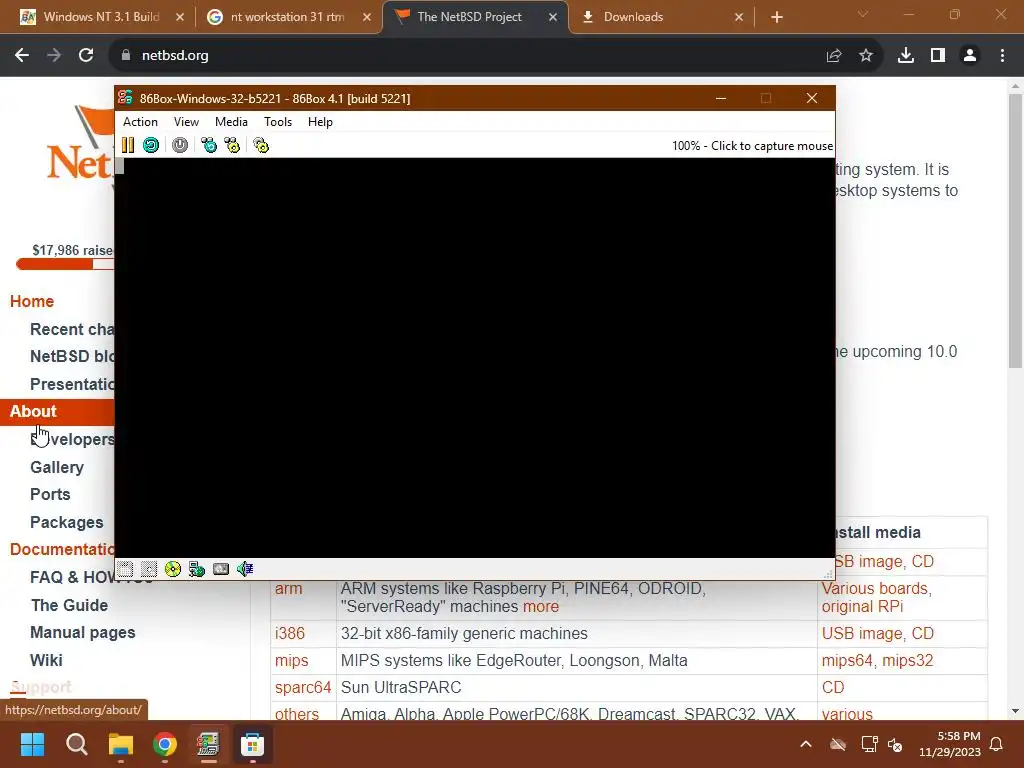Click 86Box taskbar icon
1024x768 pixels.
(x=208, y=744)
